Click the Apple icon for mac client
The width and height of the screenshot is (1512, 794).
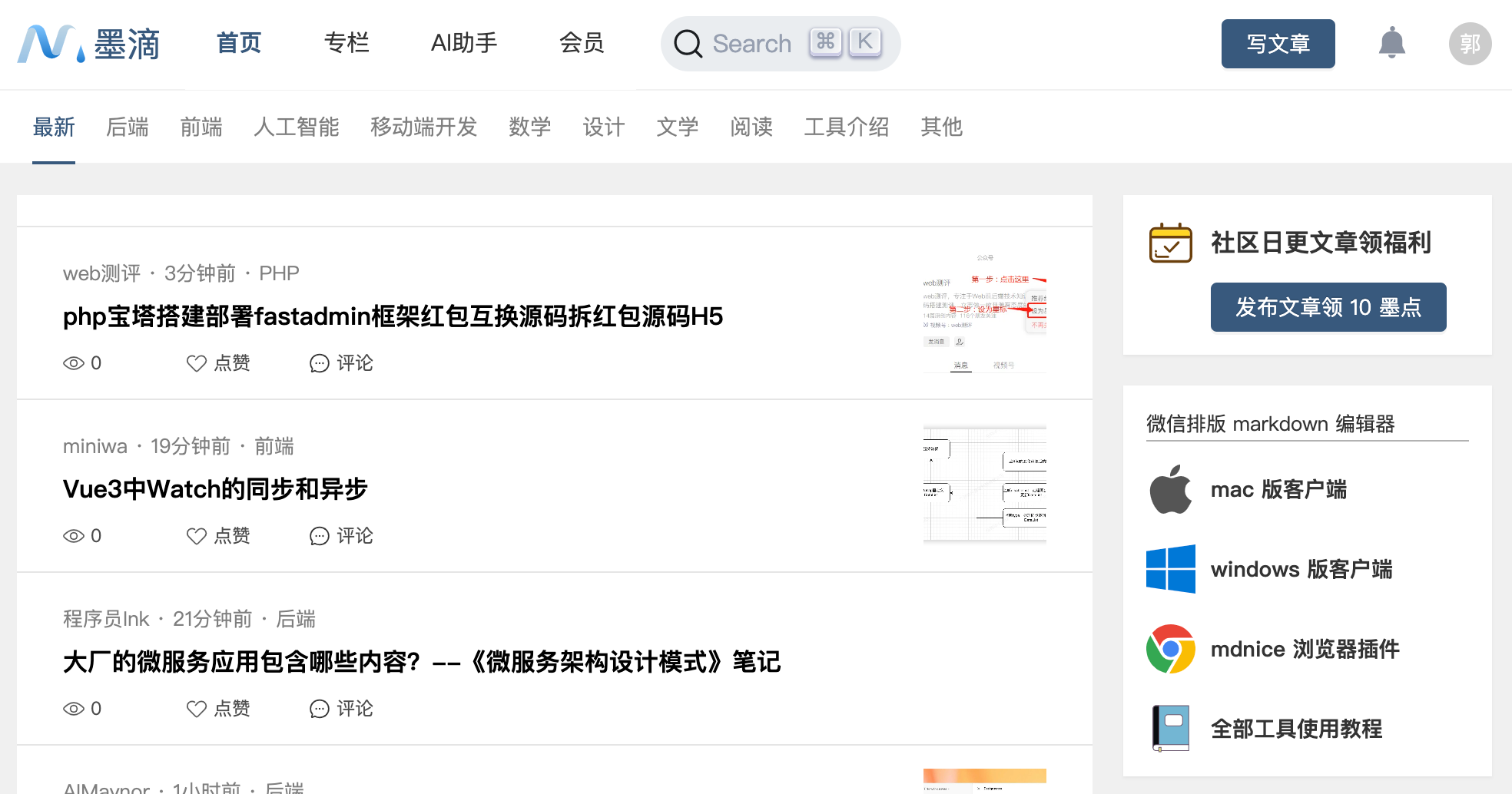pyautogui.click(x=1170, y=490)
